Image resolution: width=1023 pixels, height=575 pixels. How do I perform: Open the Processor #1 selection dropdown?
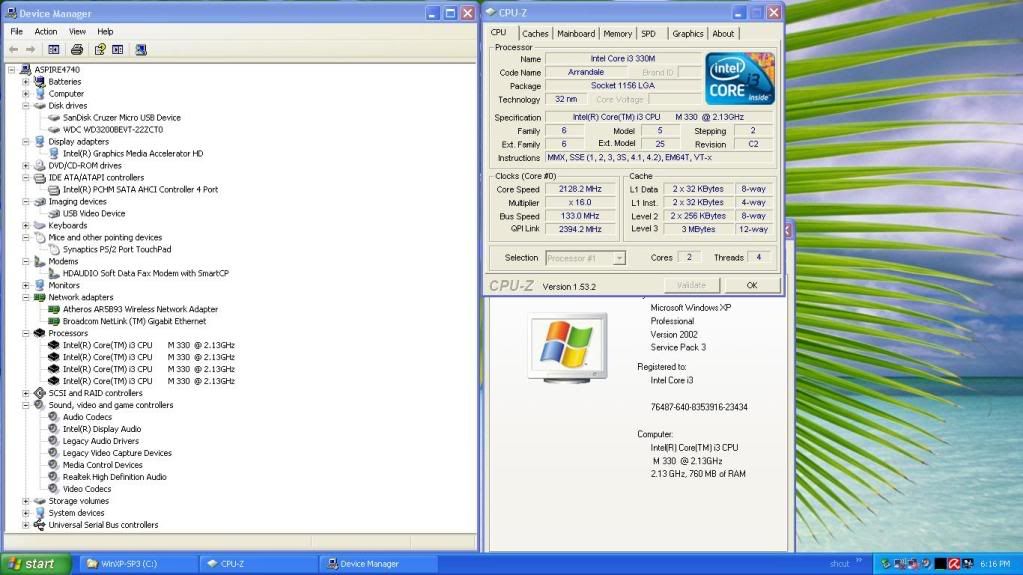(618, 258)
